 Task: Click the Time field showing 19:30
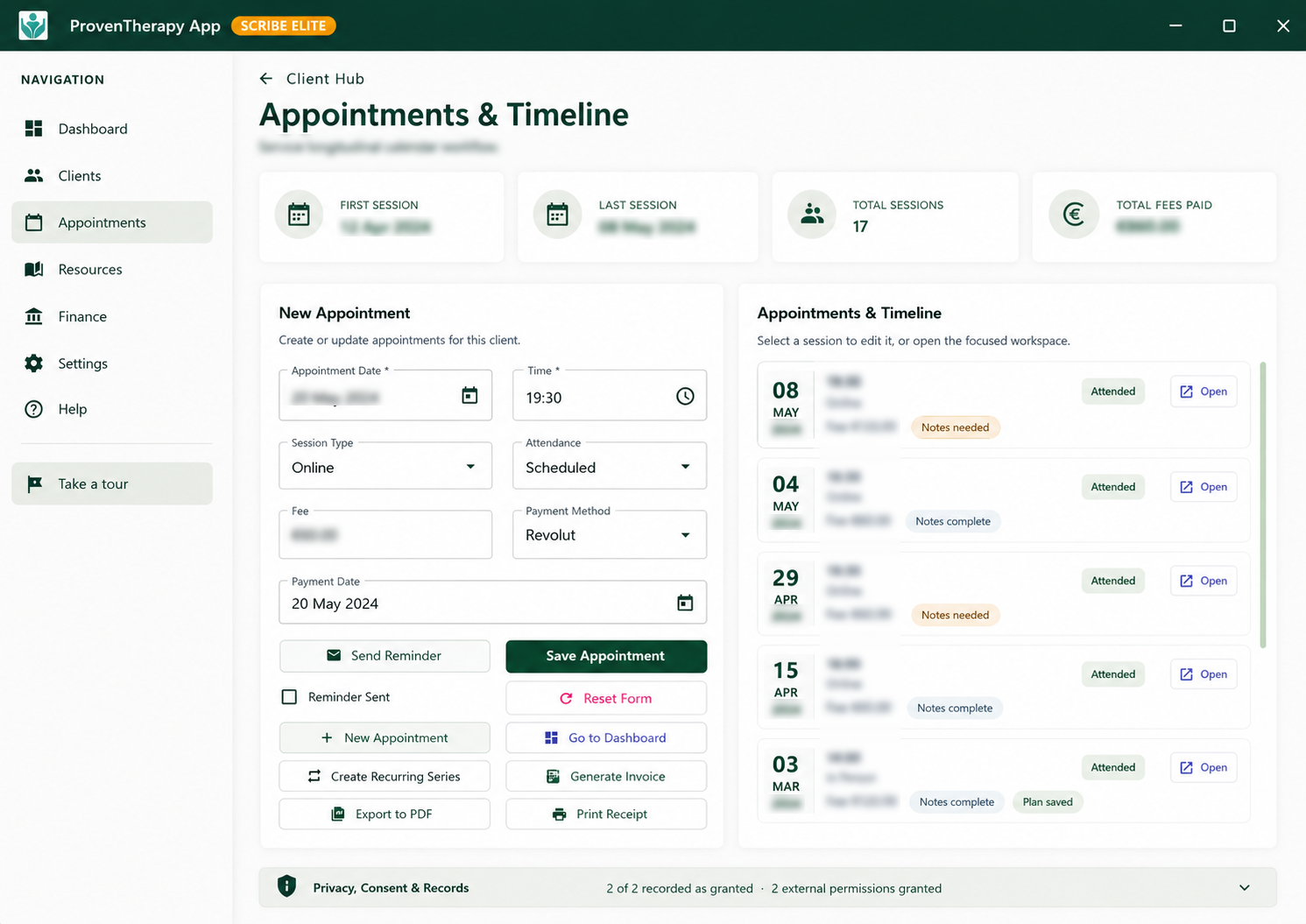click(x=610, y=396)
